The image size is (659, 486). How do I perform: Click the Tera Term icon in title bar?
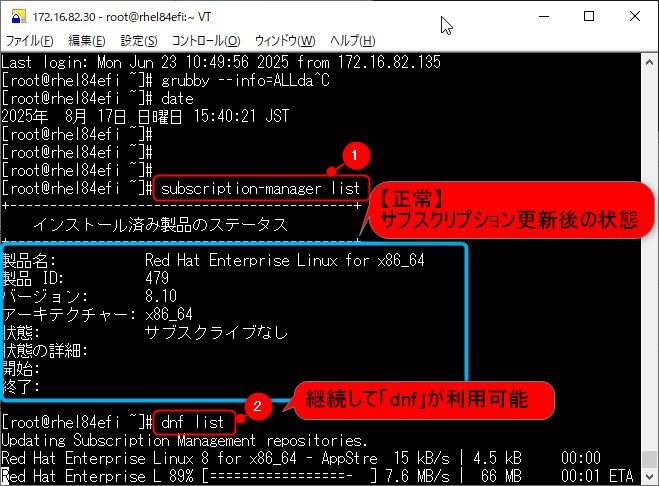(18, 17)
